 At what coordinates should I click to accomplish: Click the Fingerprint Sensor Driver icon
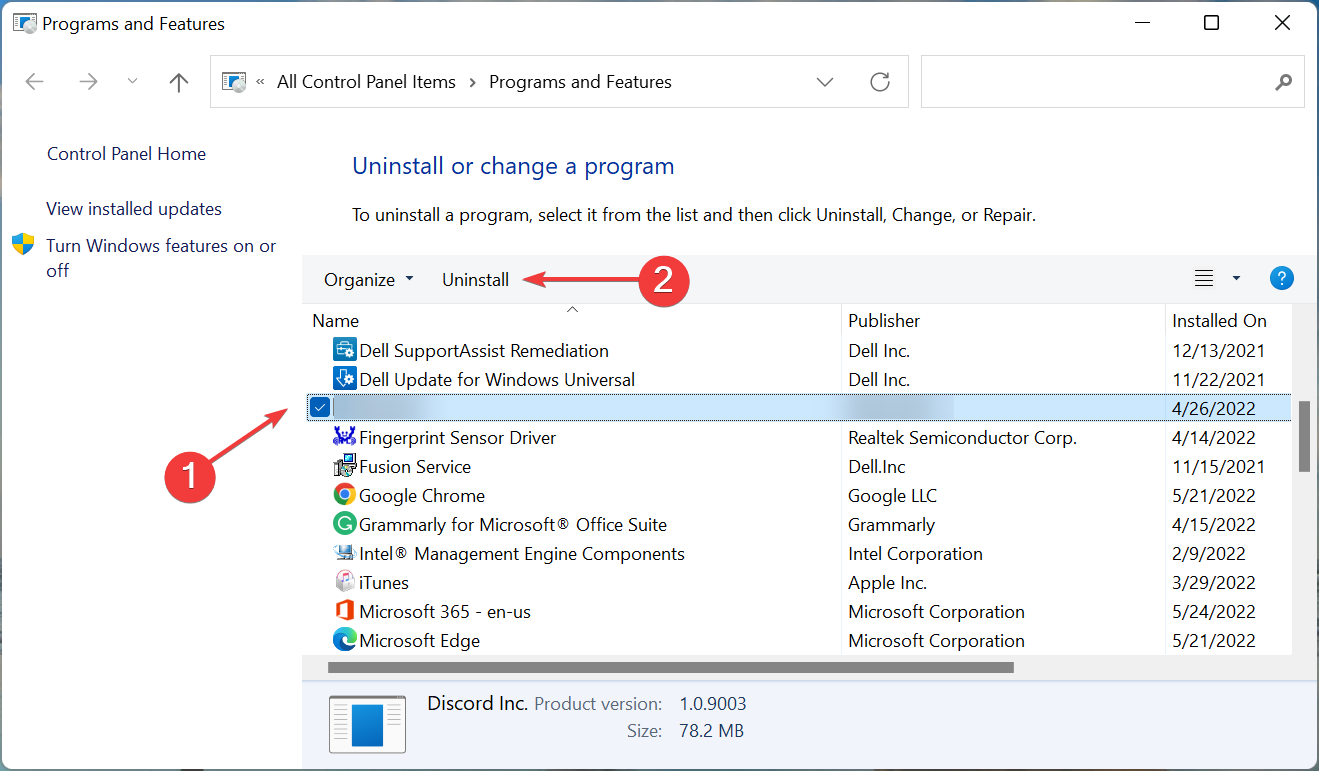[x=345, y=437]
